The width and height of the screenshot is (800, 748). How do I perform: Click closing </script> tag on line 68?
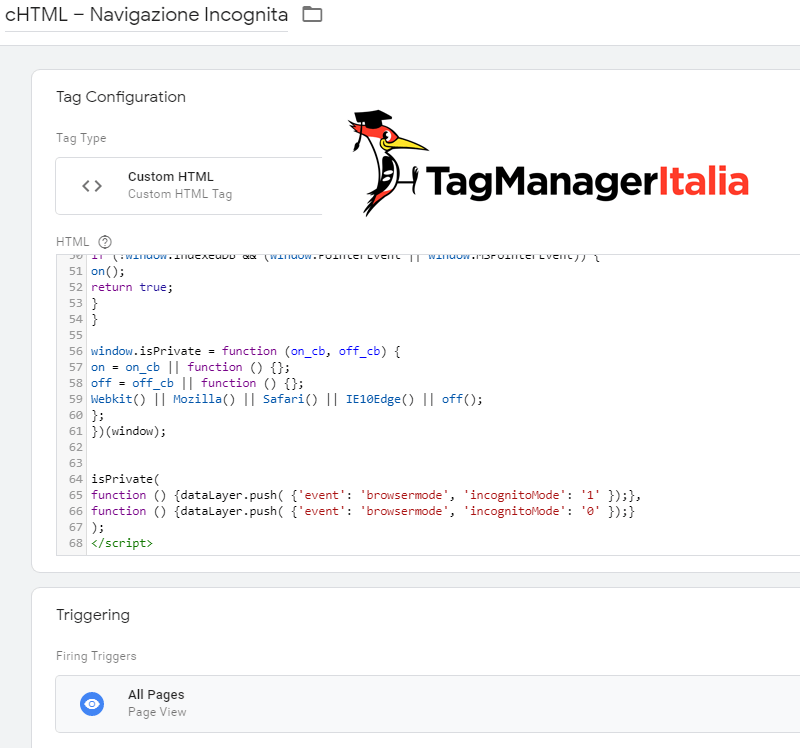(x=122, y=543)
